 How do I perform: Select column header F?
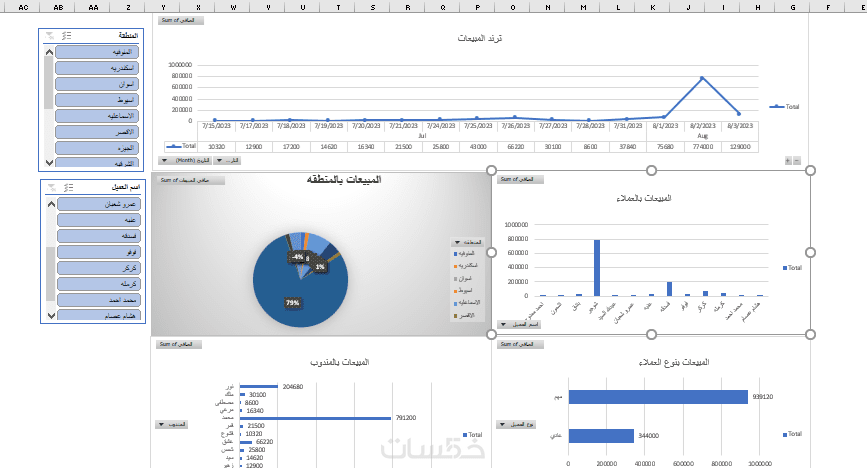(x=828, y=7)
